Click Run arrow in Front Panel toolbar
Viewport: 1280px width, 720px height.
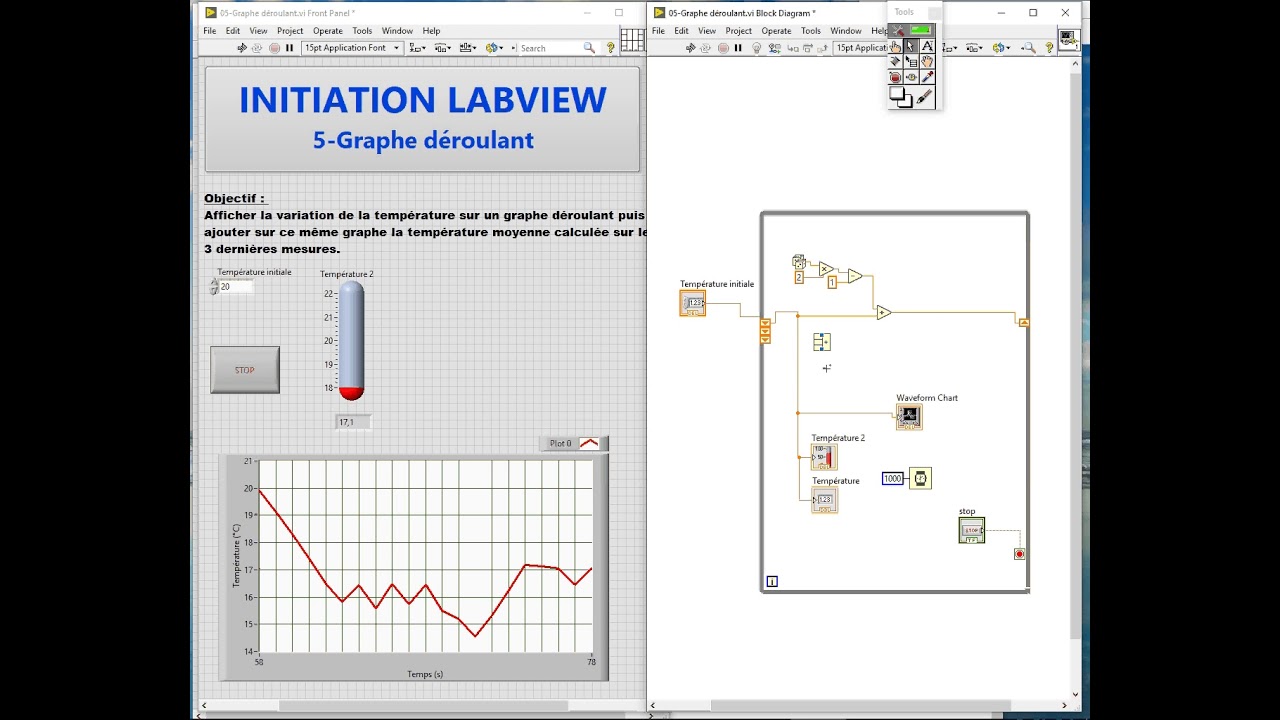pos(242,48)
